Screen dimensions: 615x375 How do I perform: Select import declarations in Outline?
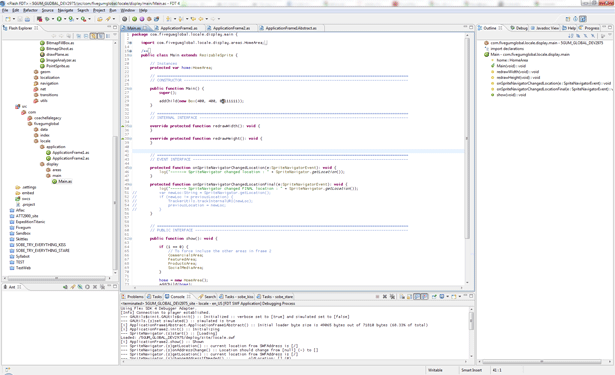click(x=506, y=49)
